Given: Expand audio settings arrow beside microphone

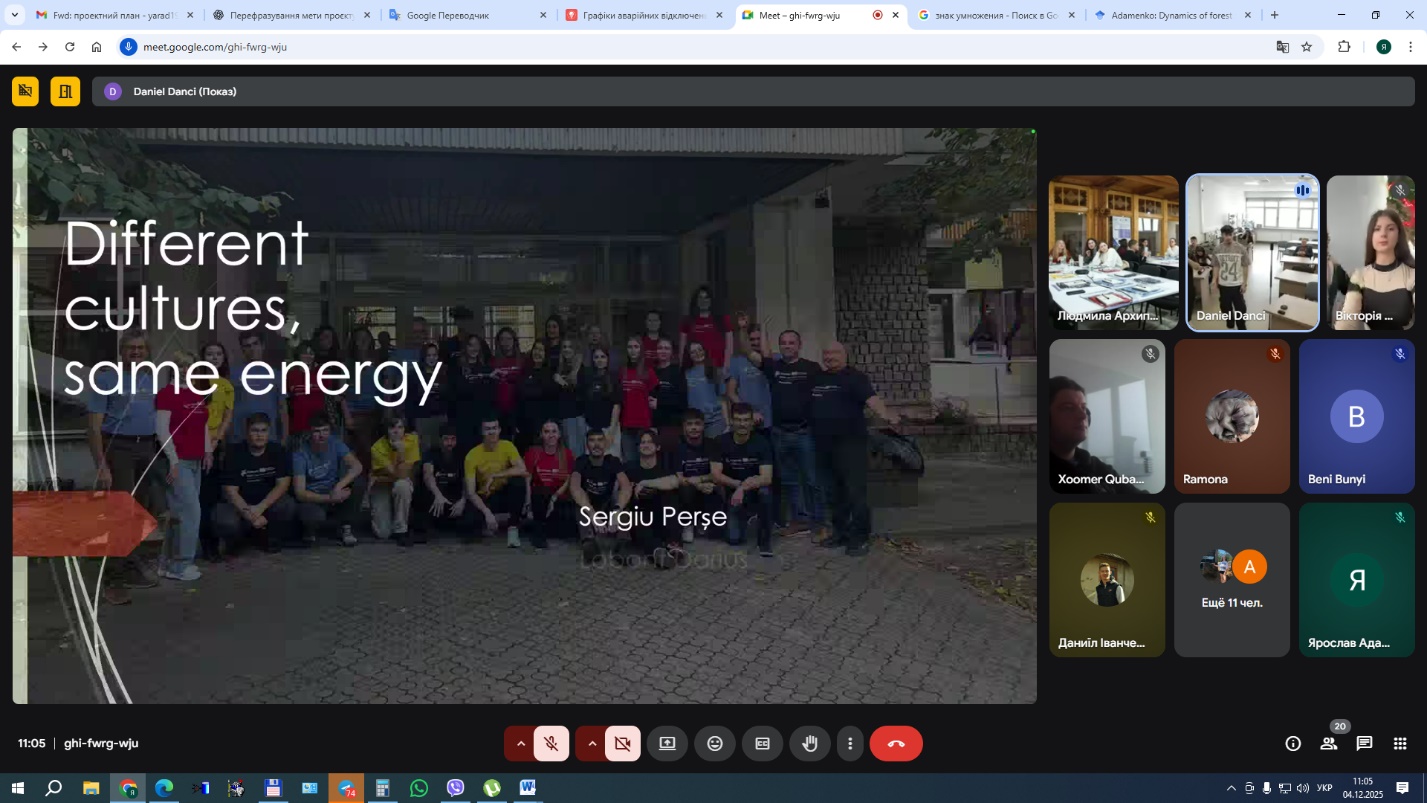Looking at the screenshot, I should (x=520, y=743).
